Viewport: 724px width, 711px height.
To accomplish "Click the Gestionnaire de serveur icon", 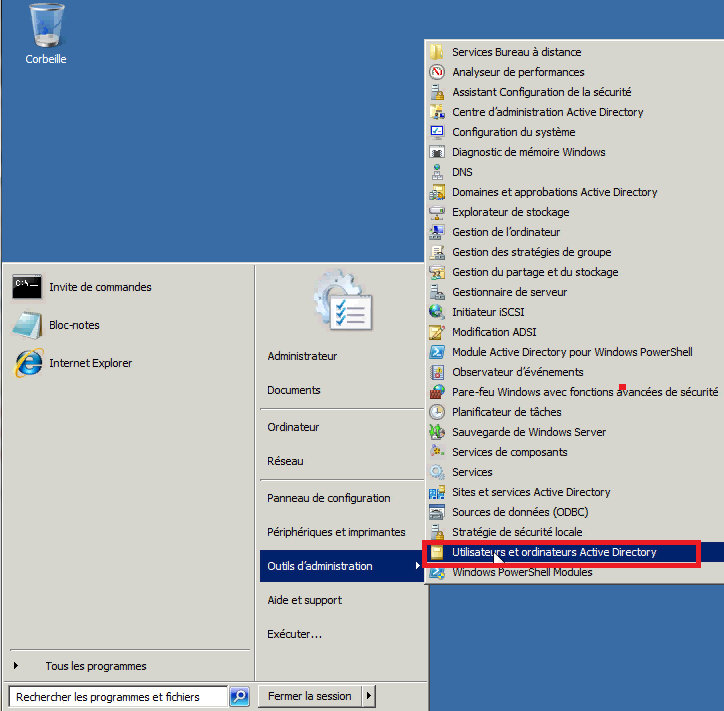I will tap(437, 292).
